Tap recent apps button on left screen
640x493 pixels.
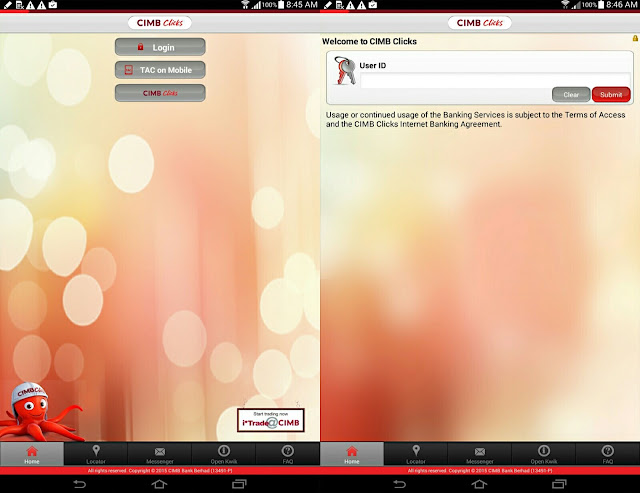(239, 484)
